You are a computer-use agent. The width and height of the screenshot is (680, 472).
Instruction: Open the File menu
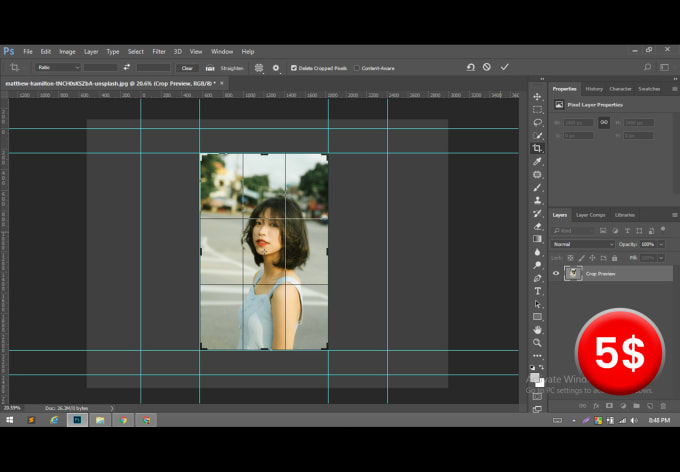[28, 52]
